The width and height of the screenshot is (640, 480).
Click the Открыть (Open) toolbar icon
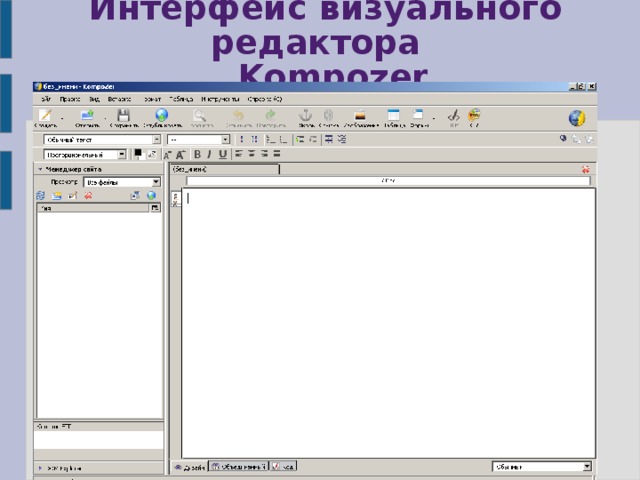tap(87, 116)
